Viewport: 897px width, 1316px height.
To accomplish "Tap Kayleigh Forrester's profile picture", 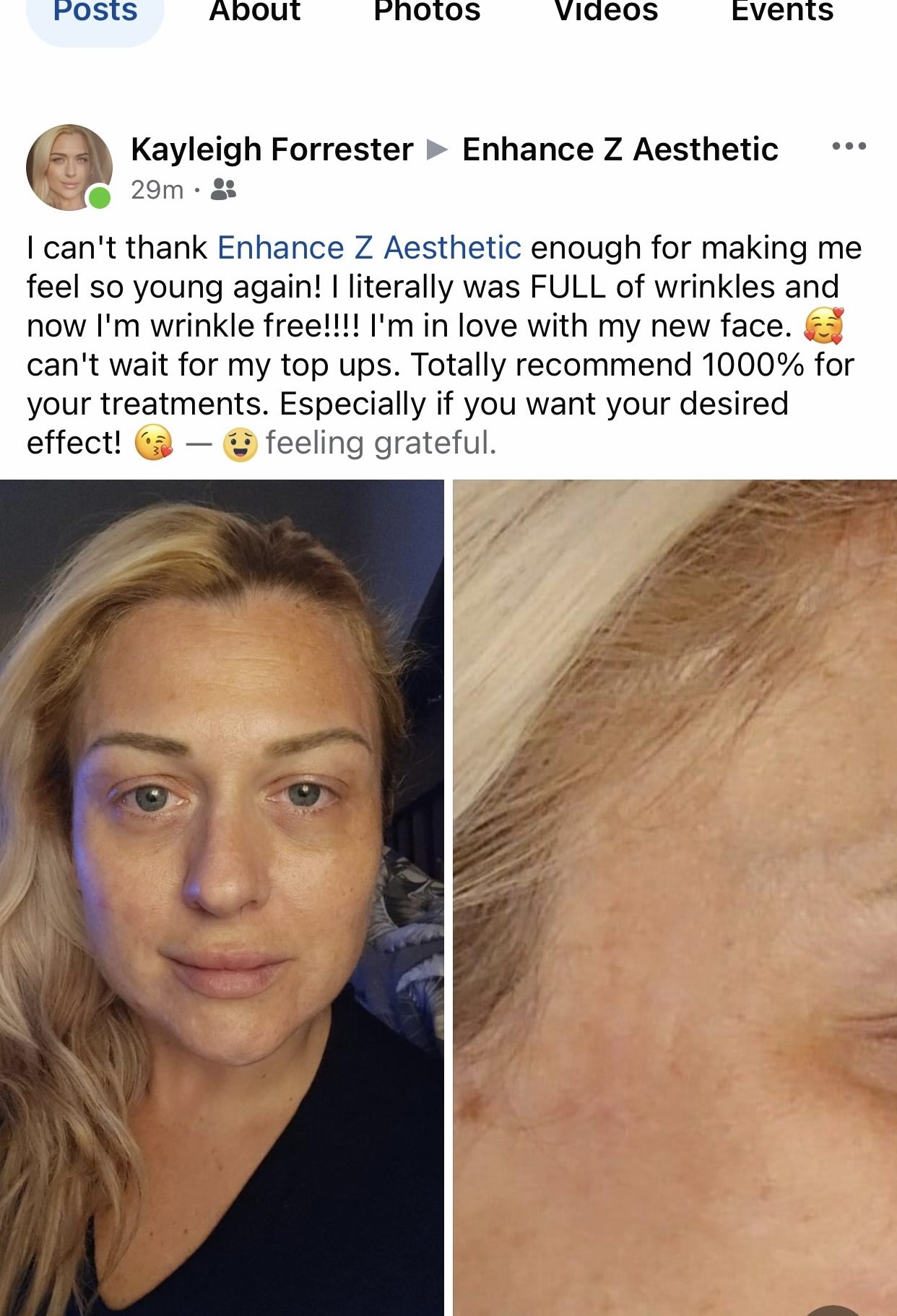I will point(69,168).
